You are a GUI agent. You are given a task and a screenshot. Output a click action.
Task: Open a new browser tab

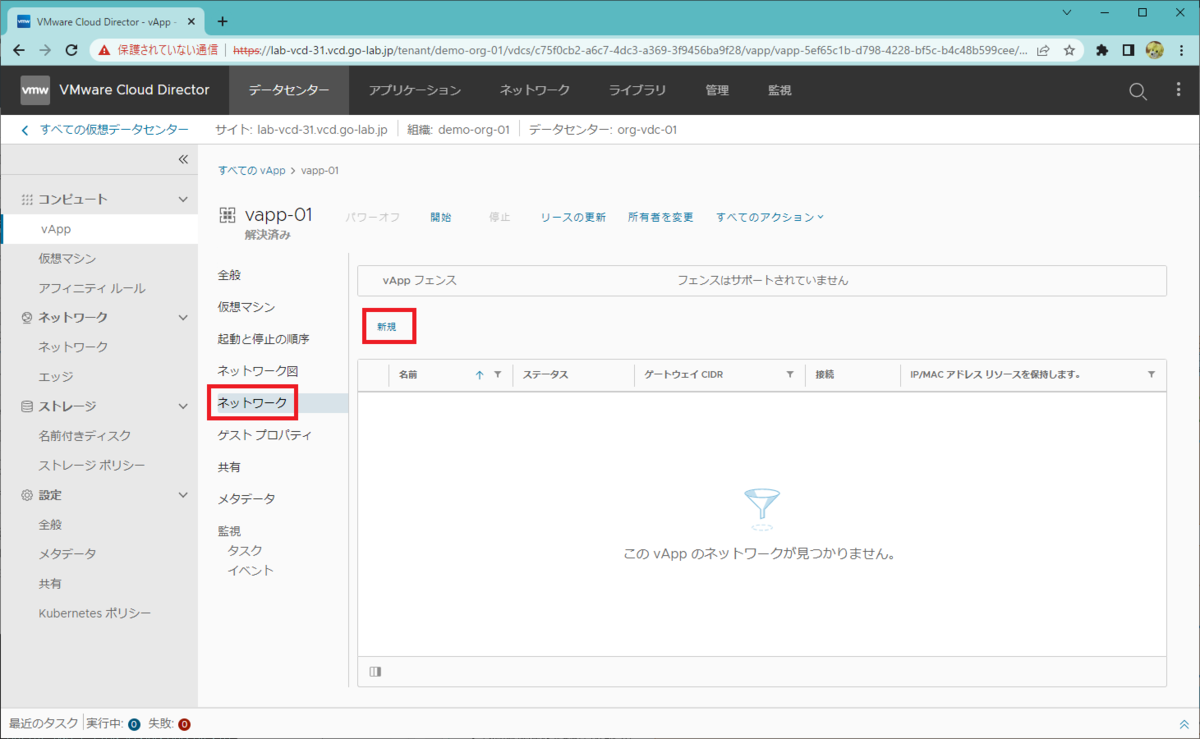pyautogui.click(x=222, y=20)
